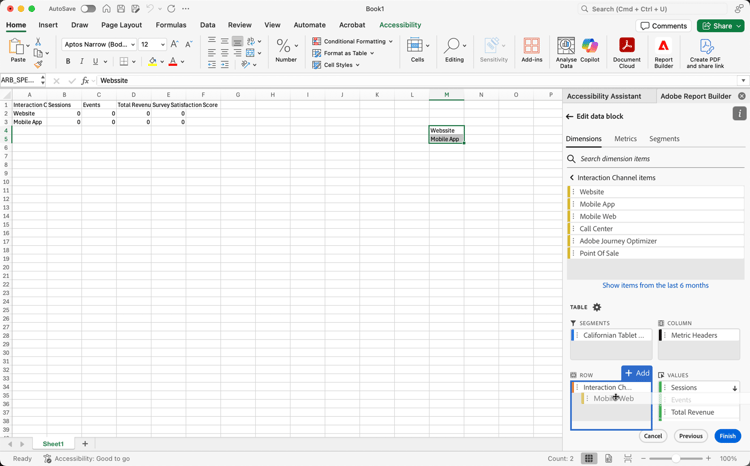
Task: Click the Cancel button
Action: tap(652, 436)
